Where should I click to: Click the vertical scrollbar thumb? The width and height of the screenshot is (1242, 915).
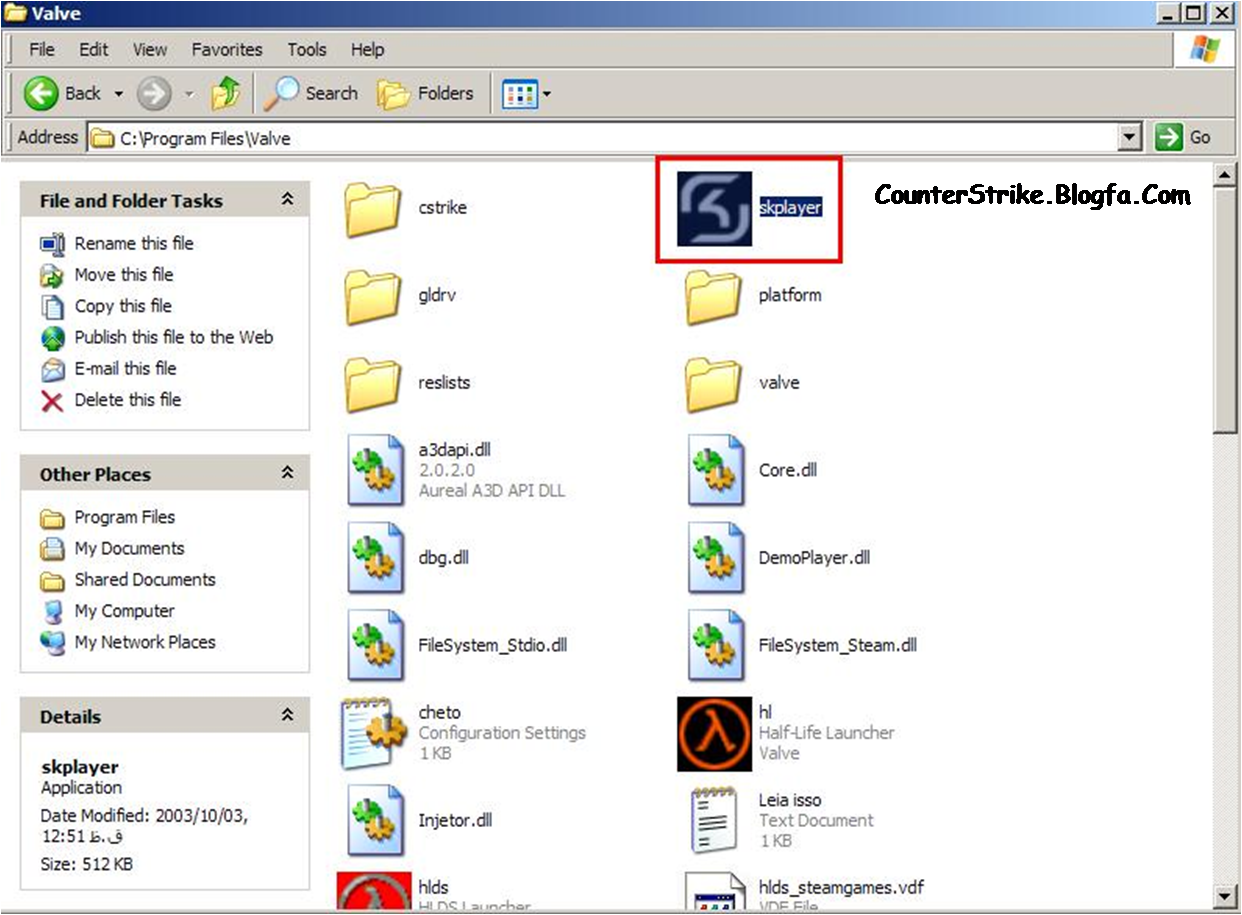[1224, 312]
